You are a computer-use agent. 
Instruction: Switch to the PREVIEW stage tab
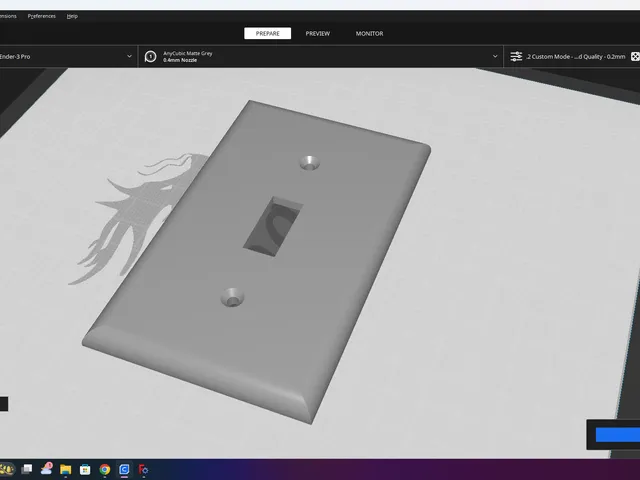tap(318, 33)
